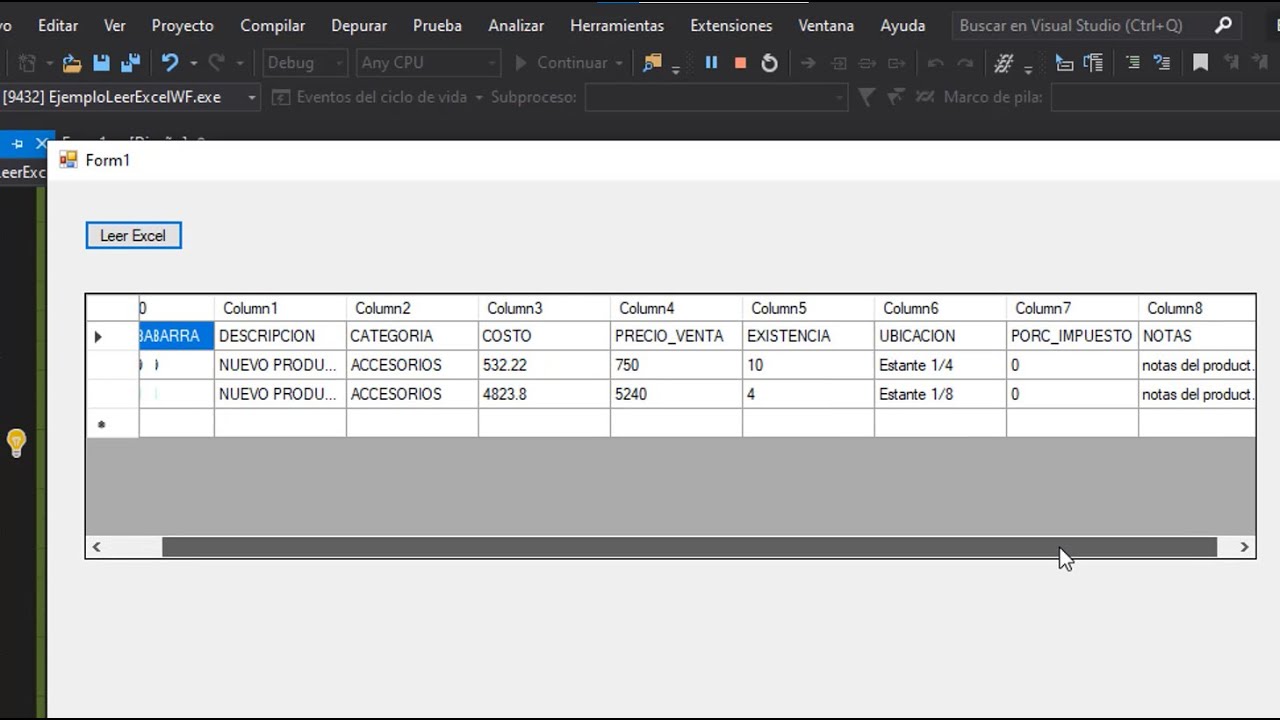
Task: Click the Column1 header
Action: pyautogui.click(x=280, y=308)
